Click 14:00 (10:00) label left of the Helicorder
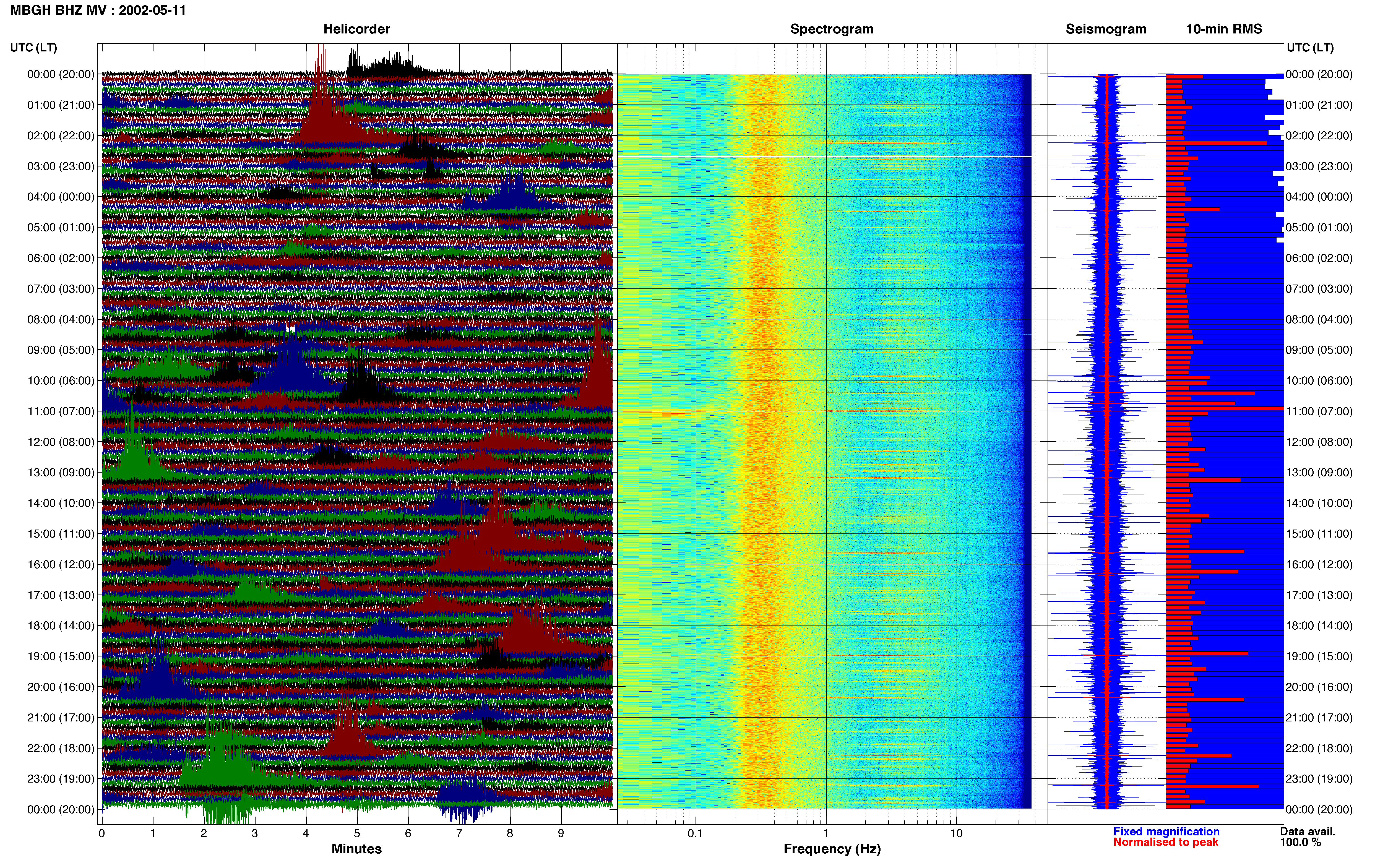The height and width of the screenshot is (868, 1388). 61,503
